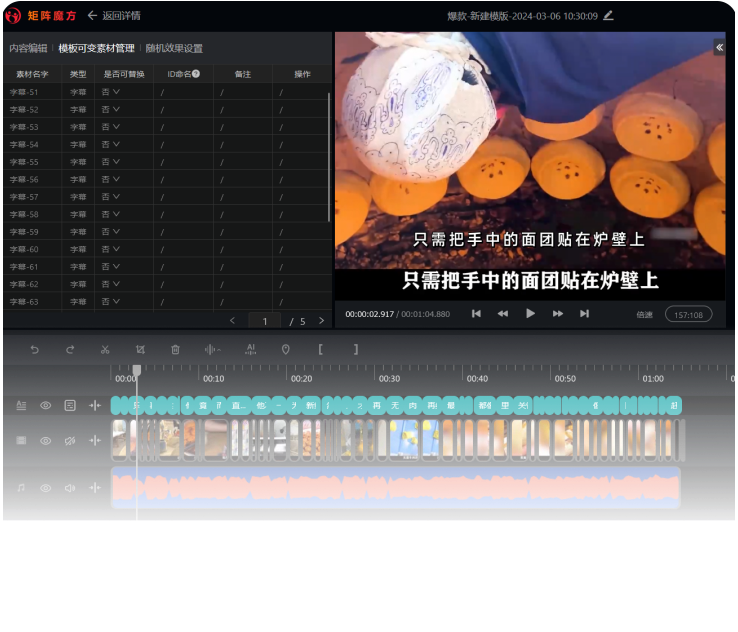Toggle video track visibility eye
The image size is (738, 632).
46,440
